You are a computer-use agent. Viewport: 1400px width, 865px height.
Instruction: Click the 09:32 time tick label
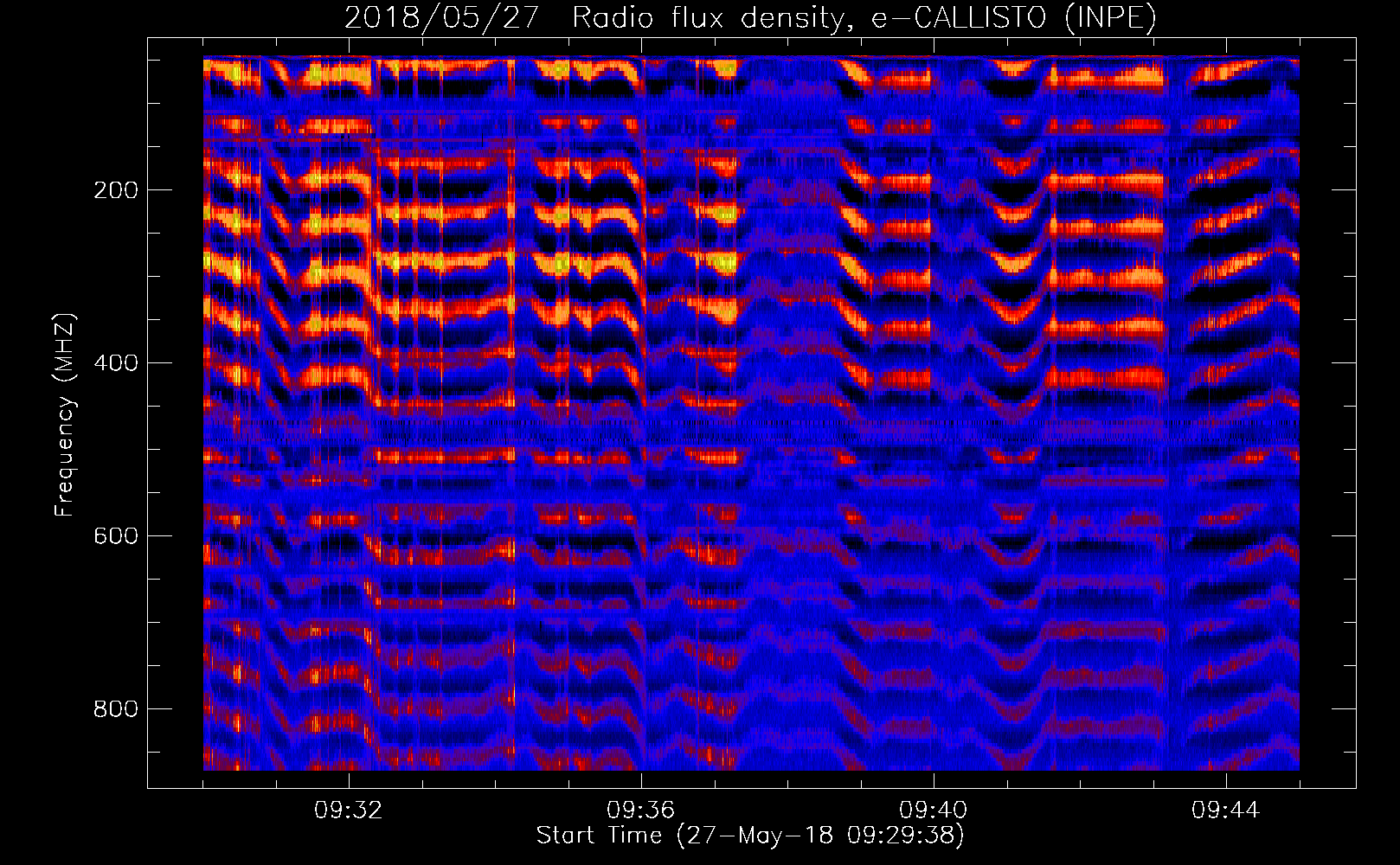[x=349, y=811]
